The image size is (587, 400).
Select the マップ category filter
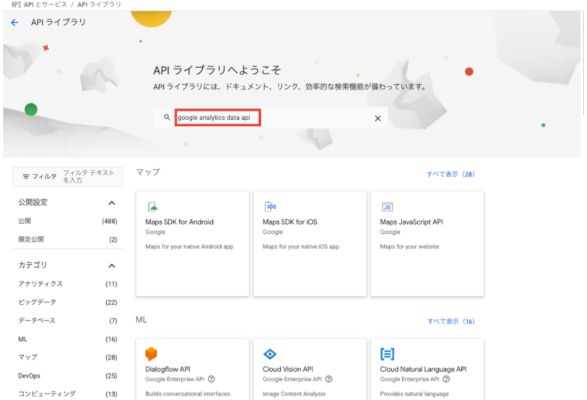(x=68, y=357)
